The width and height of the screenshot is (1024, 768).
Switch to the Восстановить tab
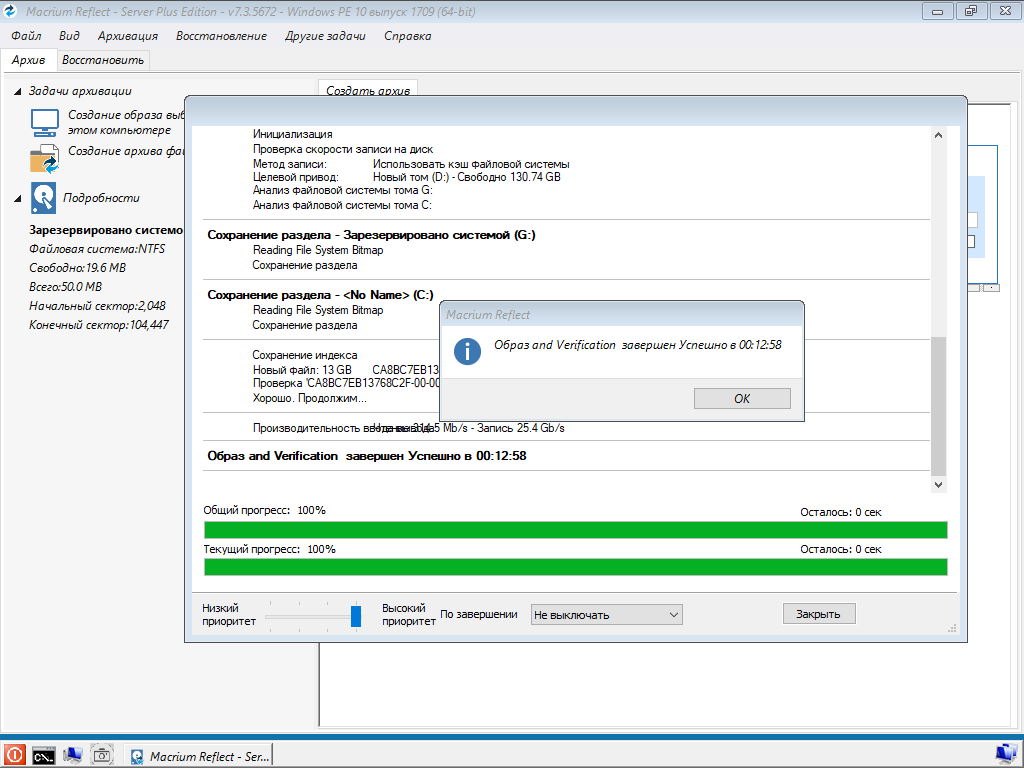tap(103, 60)
